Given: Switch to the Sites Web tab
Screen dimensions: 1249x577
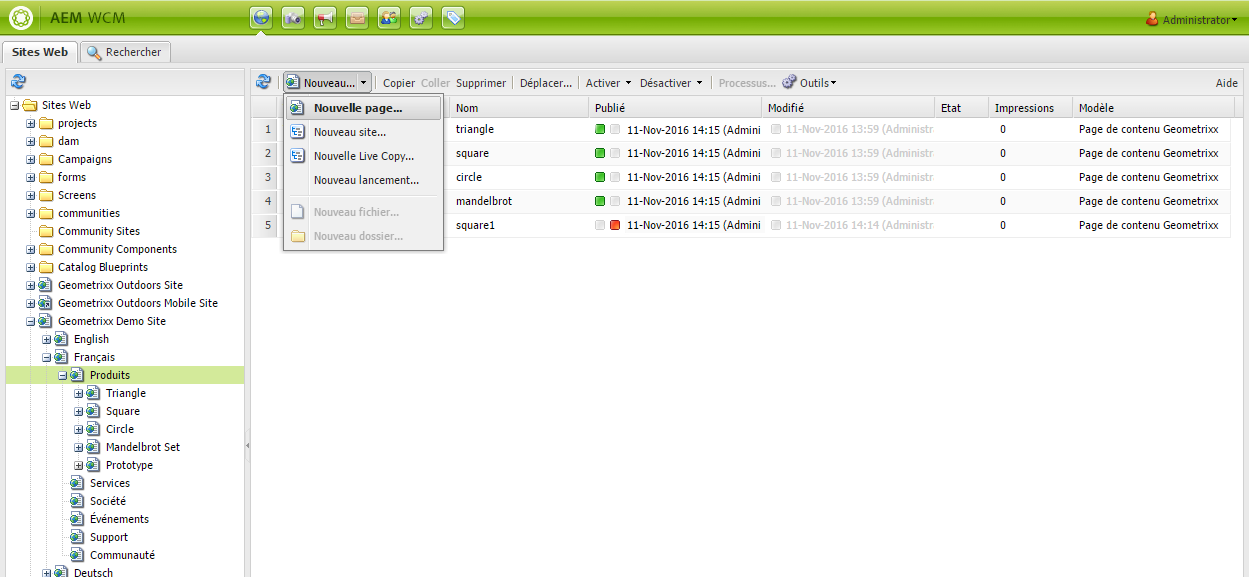Looking at the screenshot, I should tap(40, 52).
